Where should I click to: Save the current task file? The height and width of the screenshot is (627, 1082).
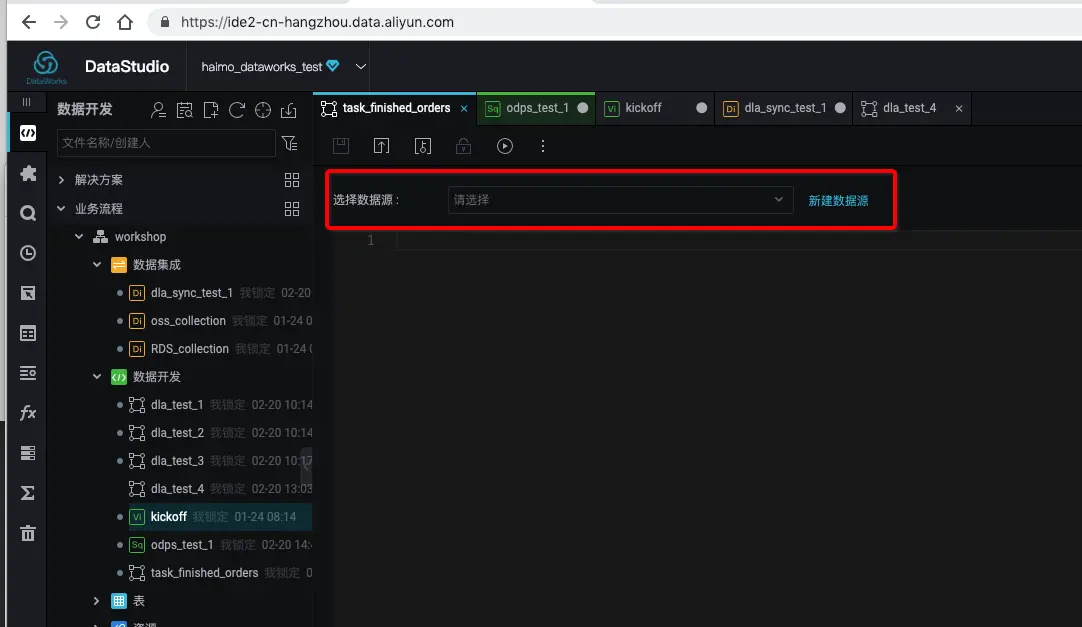[340, 146]
